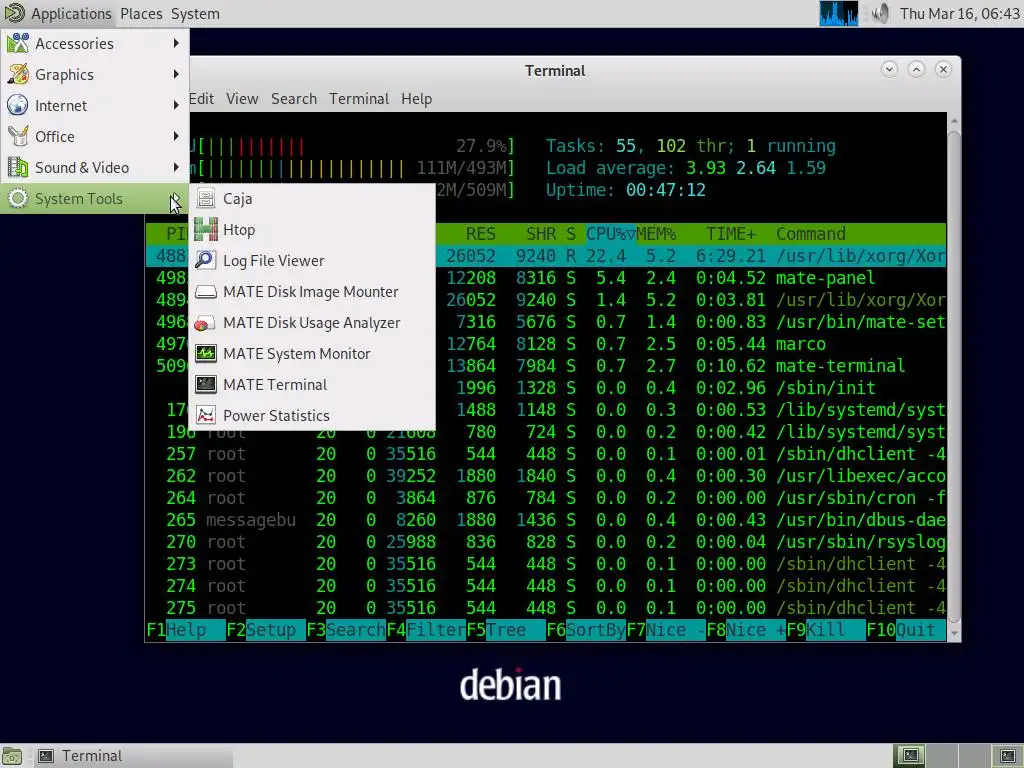This screenshot has height=768, width=1024.
Task: Click the first workspace in switcher
Action: pyautogui.click(x=910, y=756)
